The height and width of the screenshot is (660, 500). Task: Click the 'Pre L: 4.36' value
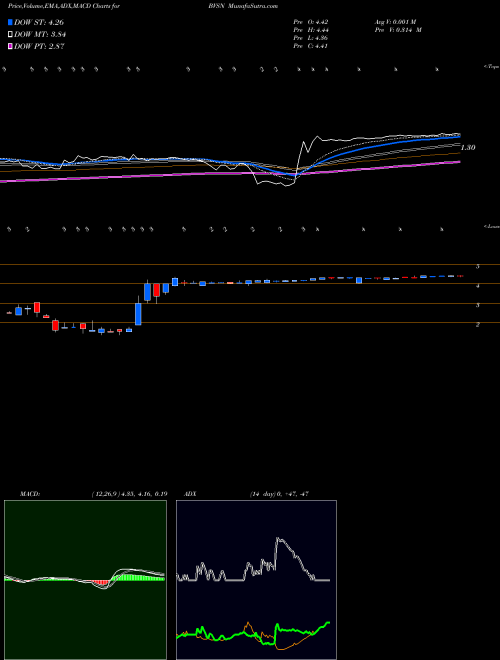click(x=311, y=38)
